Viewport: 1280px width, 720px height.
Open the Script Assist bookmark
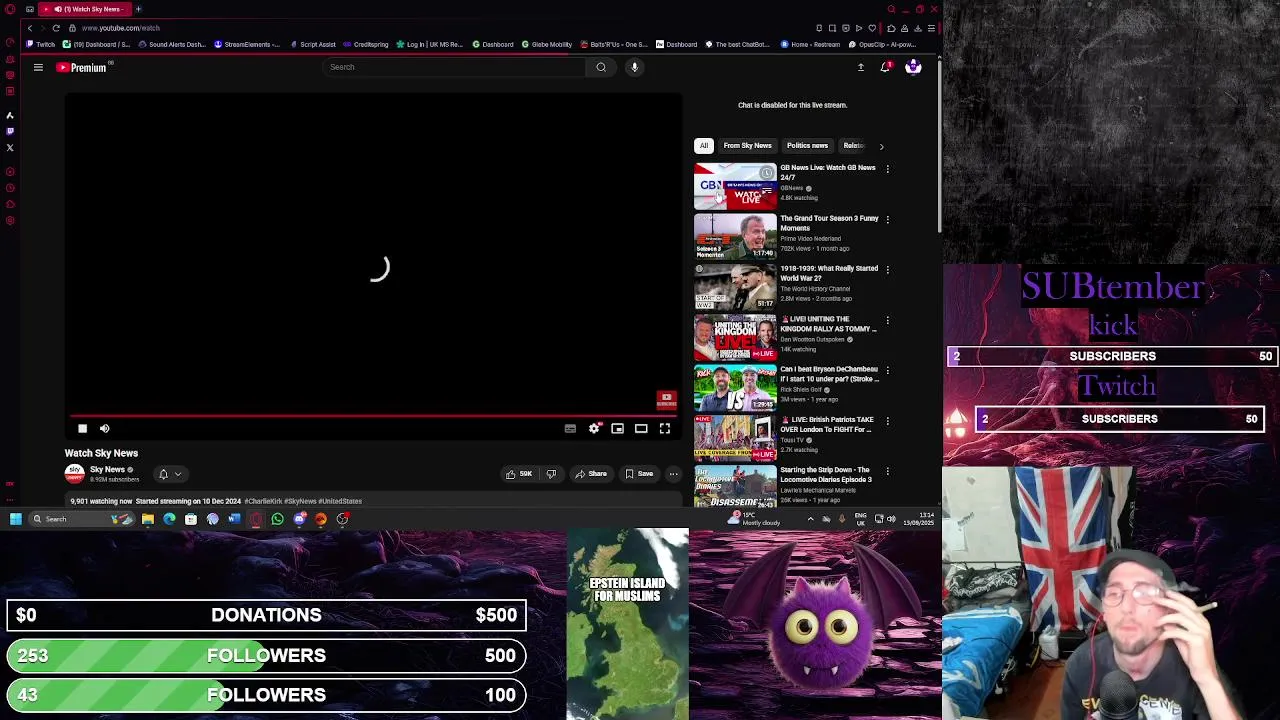313,44
